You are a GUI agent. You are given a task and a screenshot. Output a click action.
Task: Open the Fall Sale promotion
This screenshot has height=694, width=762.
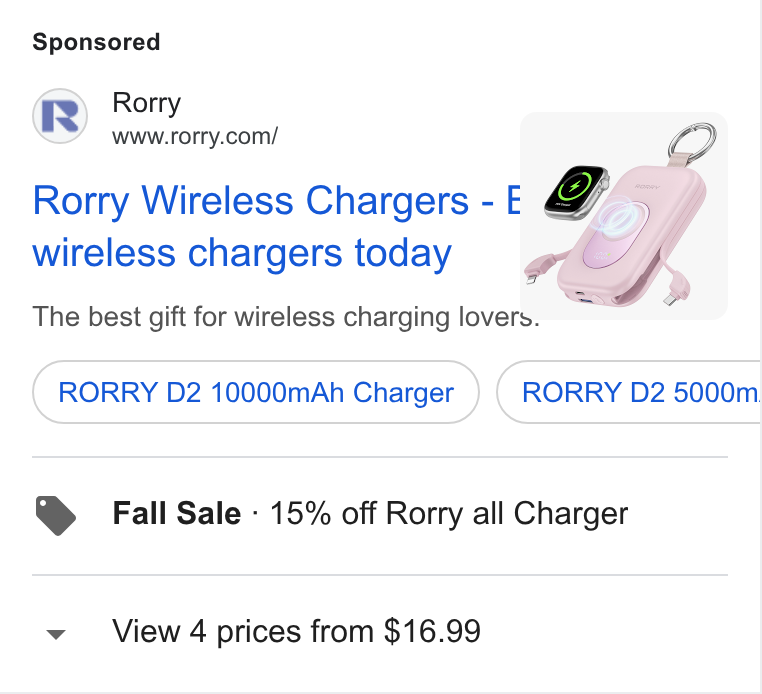click(x=176, y=513)
